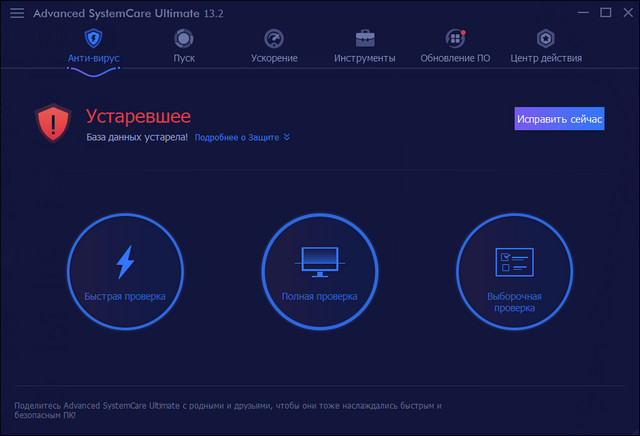Click the Полная проверка label
The image size is (640, 436).
(319, 297)
